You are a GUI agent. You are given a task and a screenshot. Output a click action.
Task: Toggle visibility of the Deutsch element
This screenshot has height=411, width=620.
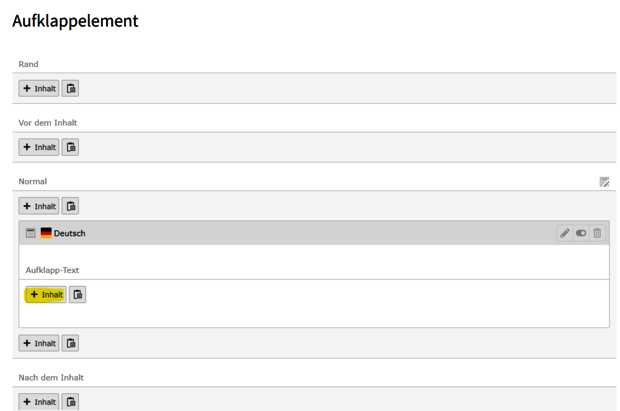coord(581,233)
